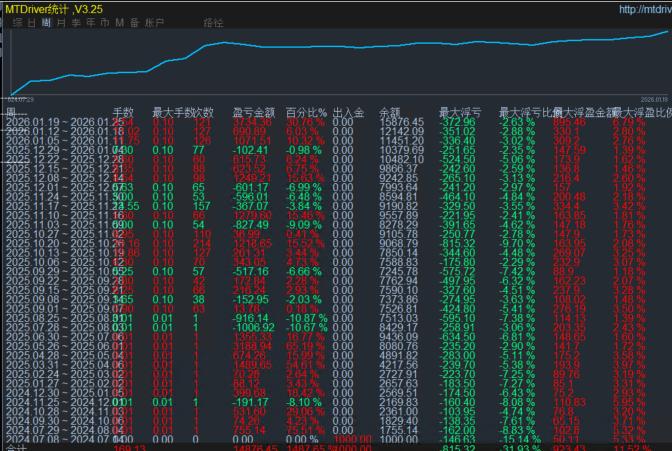672x451 pixels.
Task: Click the loss value -191.17
Action: 250,402
